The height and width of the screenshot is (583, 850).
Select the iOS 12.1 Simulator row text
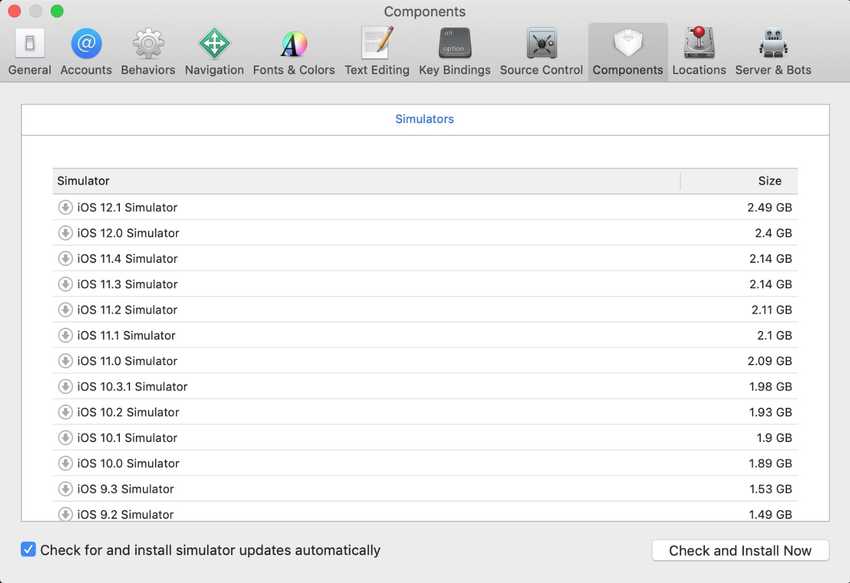pos(127,207)
